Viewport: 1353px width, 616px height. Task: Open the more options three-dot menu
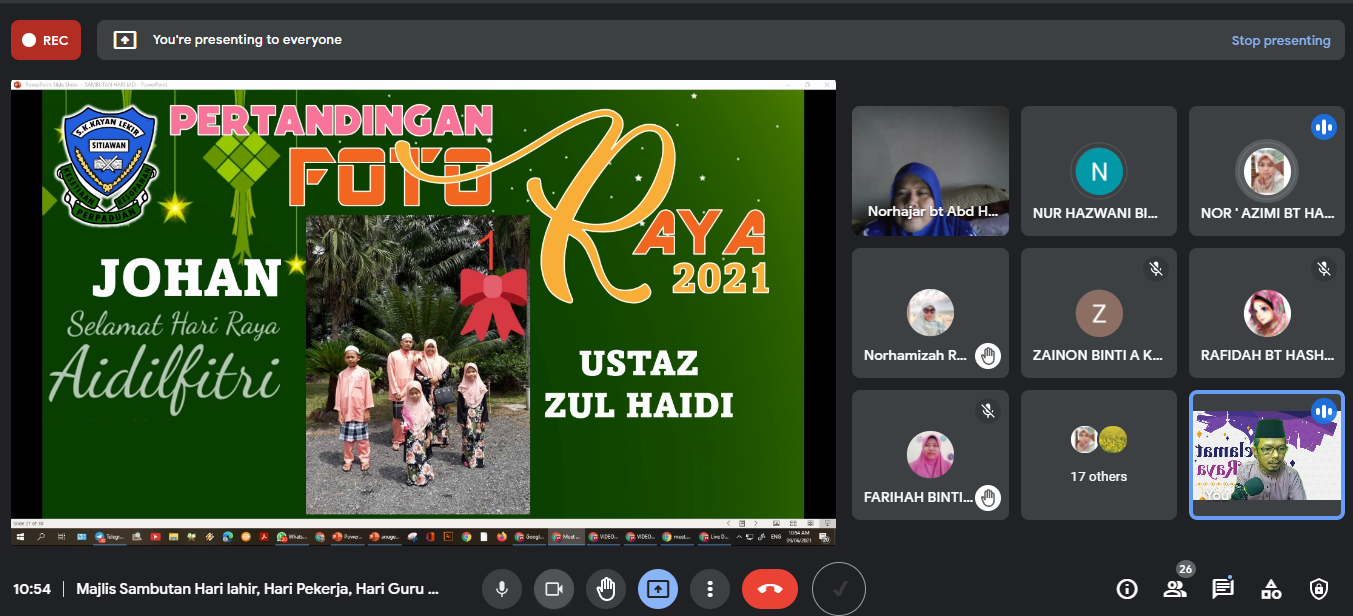(710, 588)
